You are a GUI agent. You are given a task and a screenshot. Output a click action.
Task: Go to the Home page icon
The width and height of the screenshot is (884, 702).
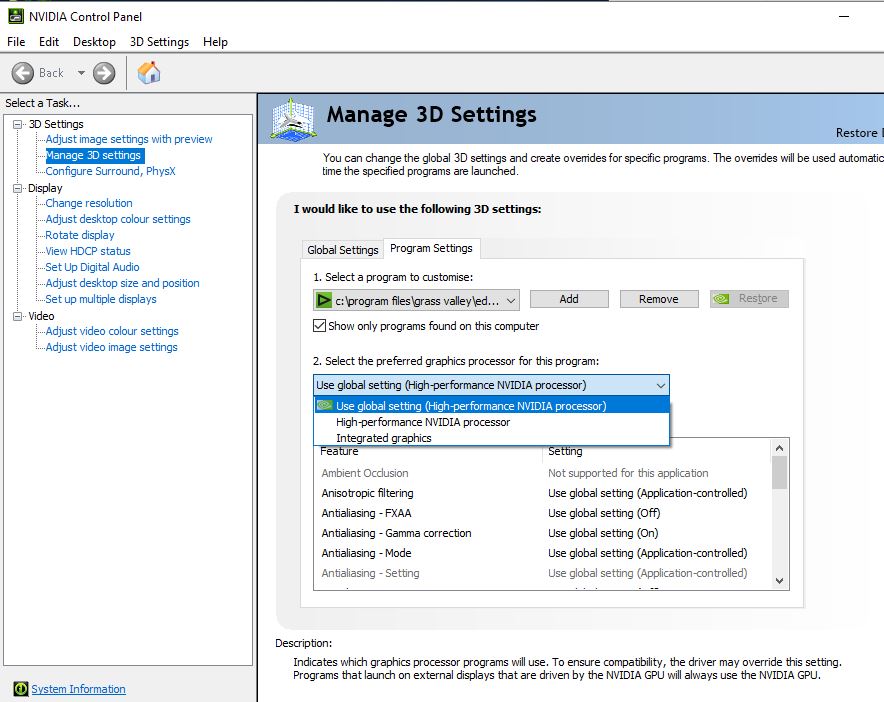[149, 73]
